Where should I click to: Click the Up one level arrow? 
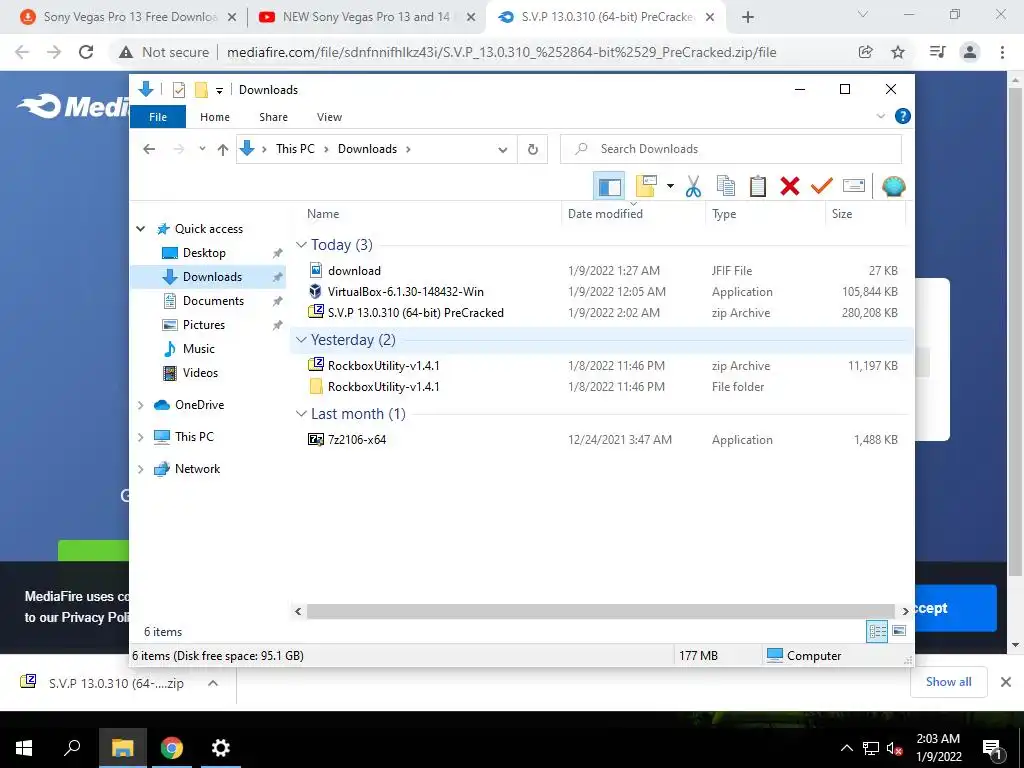(223, 150)
